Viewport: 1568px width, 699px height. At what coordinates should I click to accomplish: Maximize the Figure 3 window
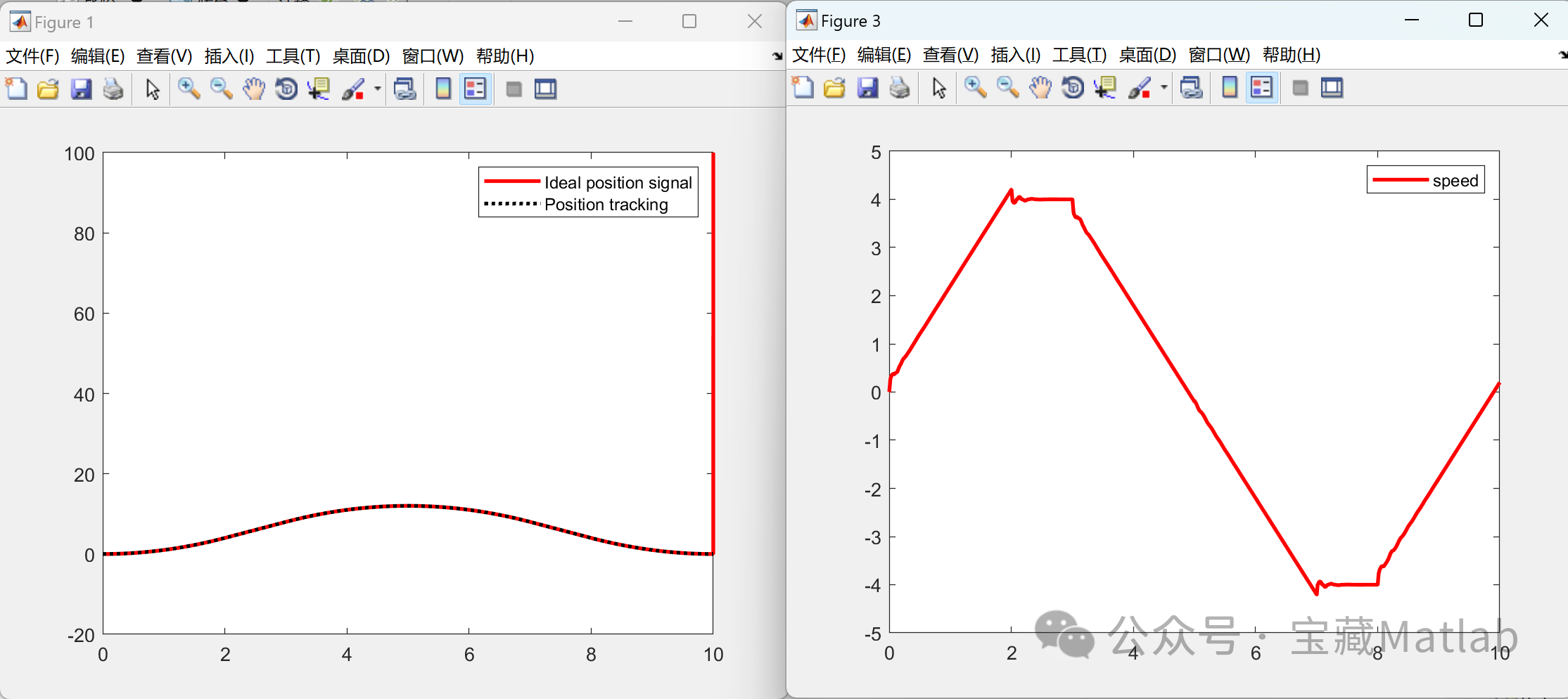pyautogui.click(x=1476, y=20)
